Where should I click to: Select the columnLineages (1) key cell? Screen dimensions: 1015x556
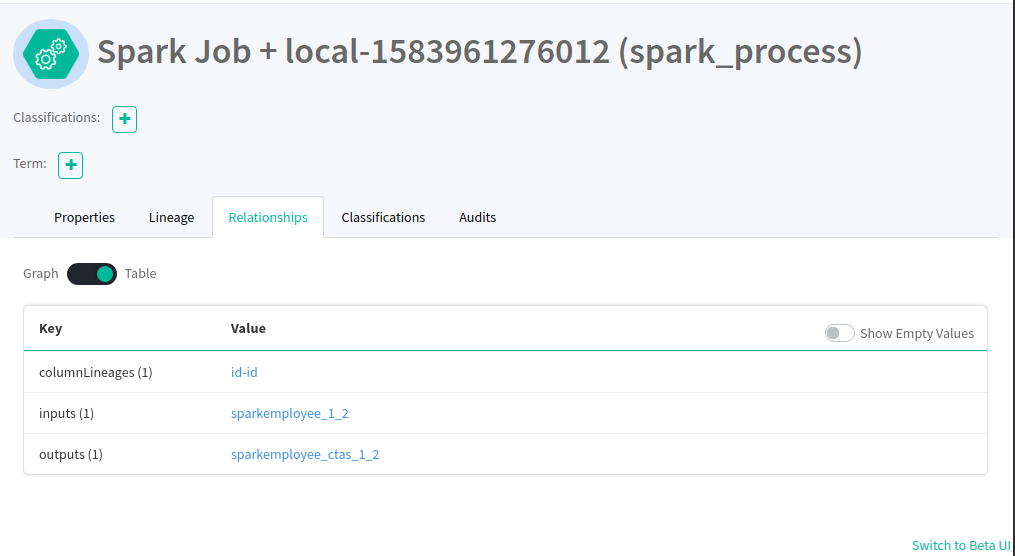(x=96, y=372)
